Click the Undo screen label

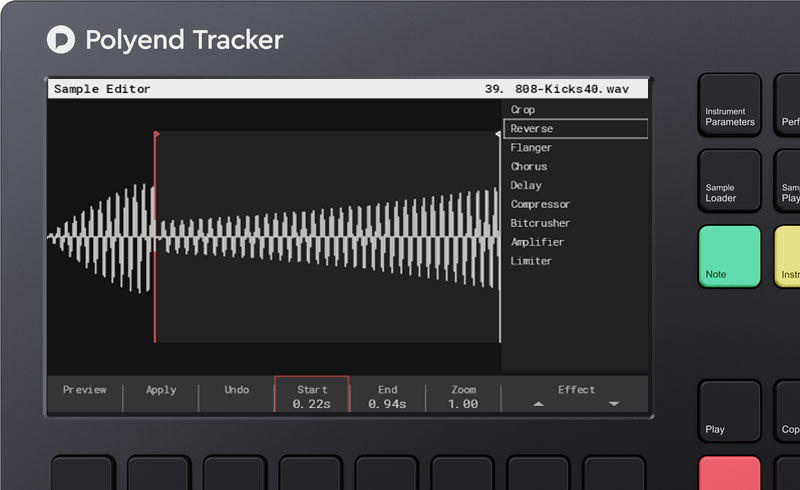click(x=237, y=389)
